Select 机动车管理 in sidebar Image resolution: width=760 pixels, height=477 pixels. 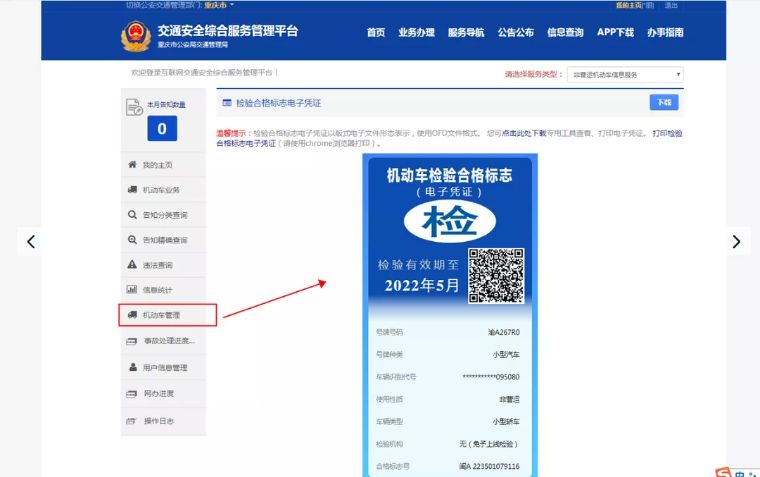168,315
